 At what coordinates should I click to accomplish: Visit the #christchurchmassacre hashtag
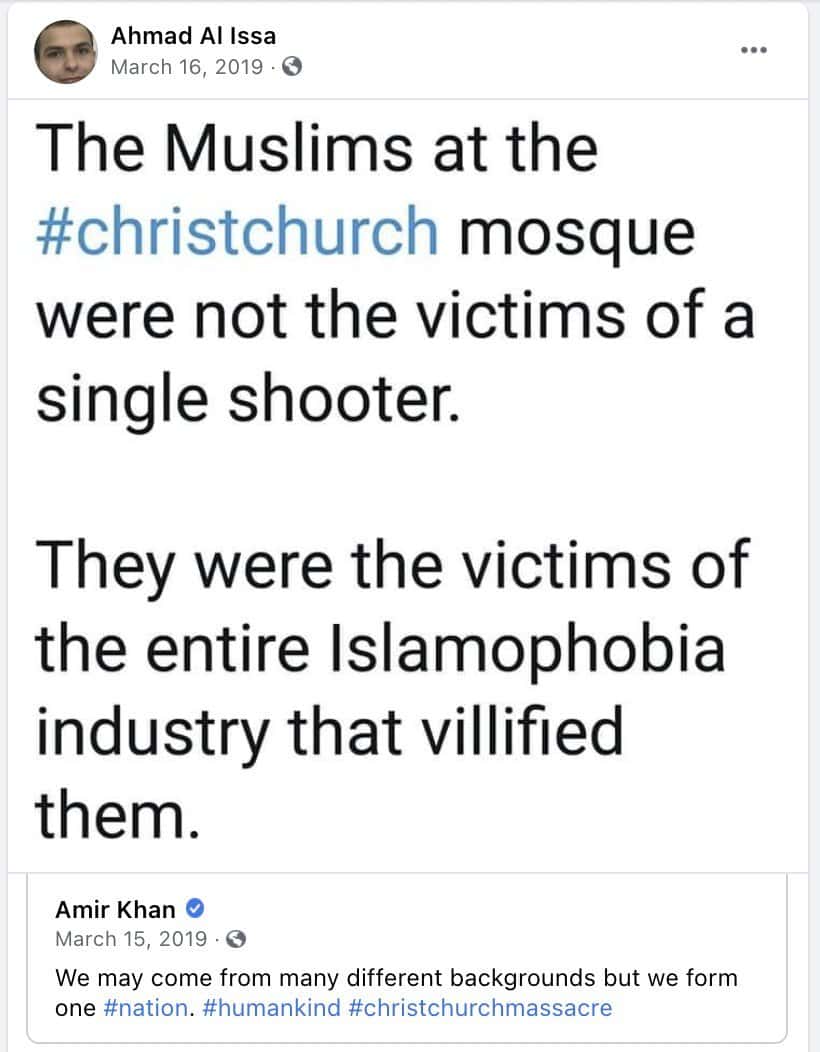[480, 1007]
